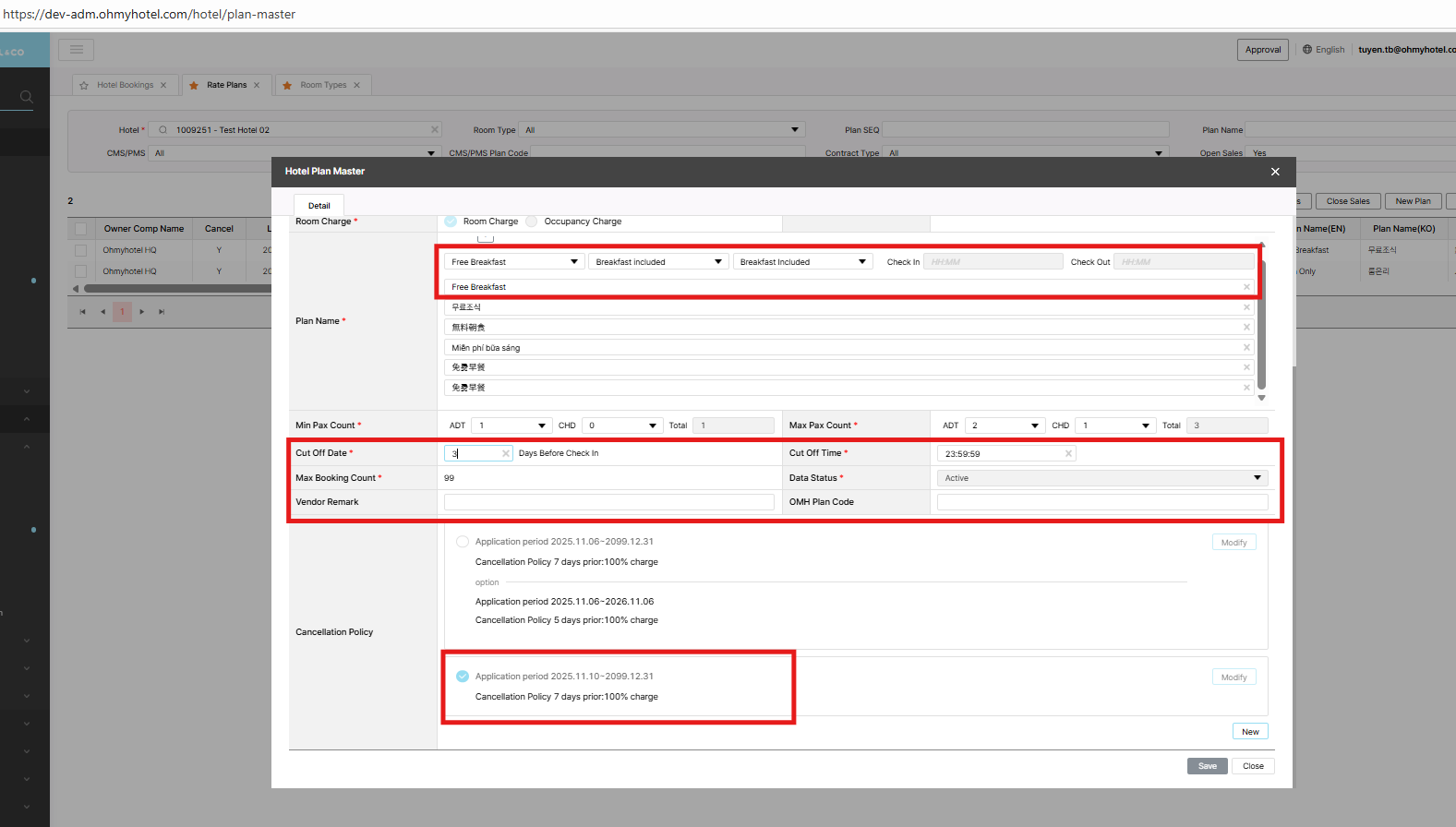1456x827 pixels.
Task: Click the sidebar search magnifier icon
Action: (x=26, y=96)
